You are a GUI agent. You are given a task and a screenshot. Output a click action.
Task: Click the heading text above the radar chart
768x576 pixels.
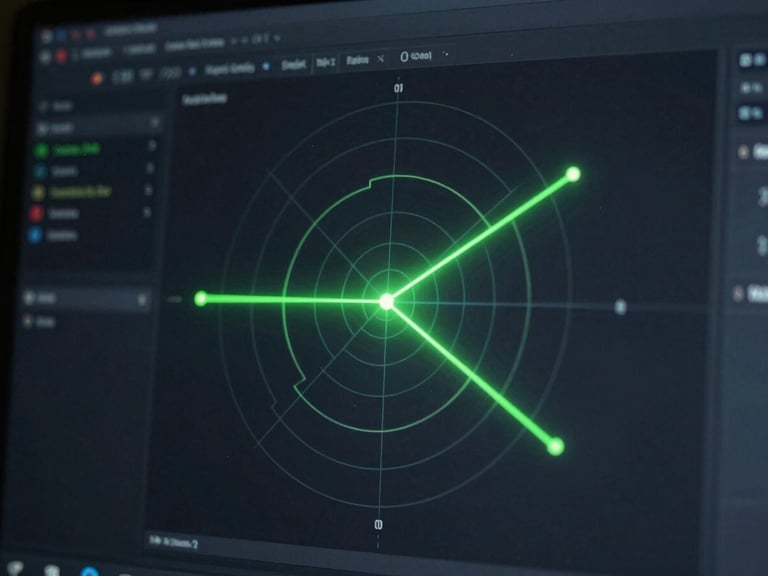pyautogui.click(x=205, y=99)
